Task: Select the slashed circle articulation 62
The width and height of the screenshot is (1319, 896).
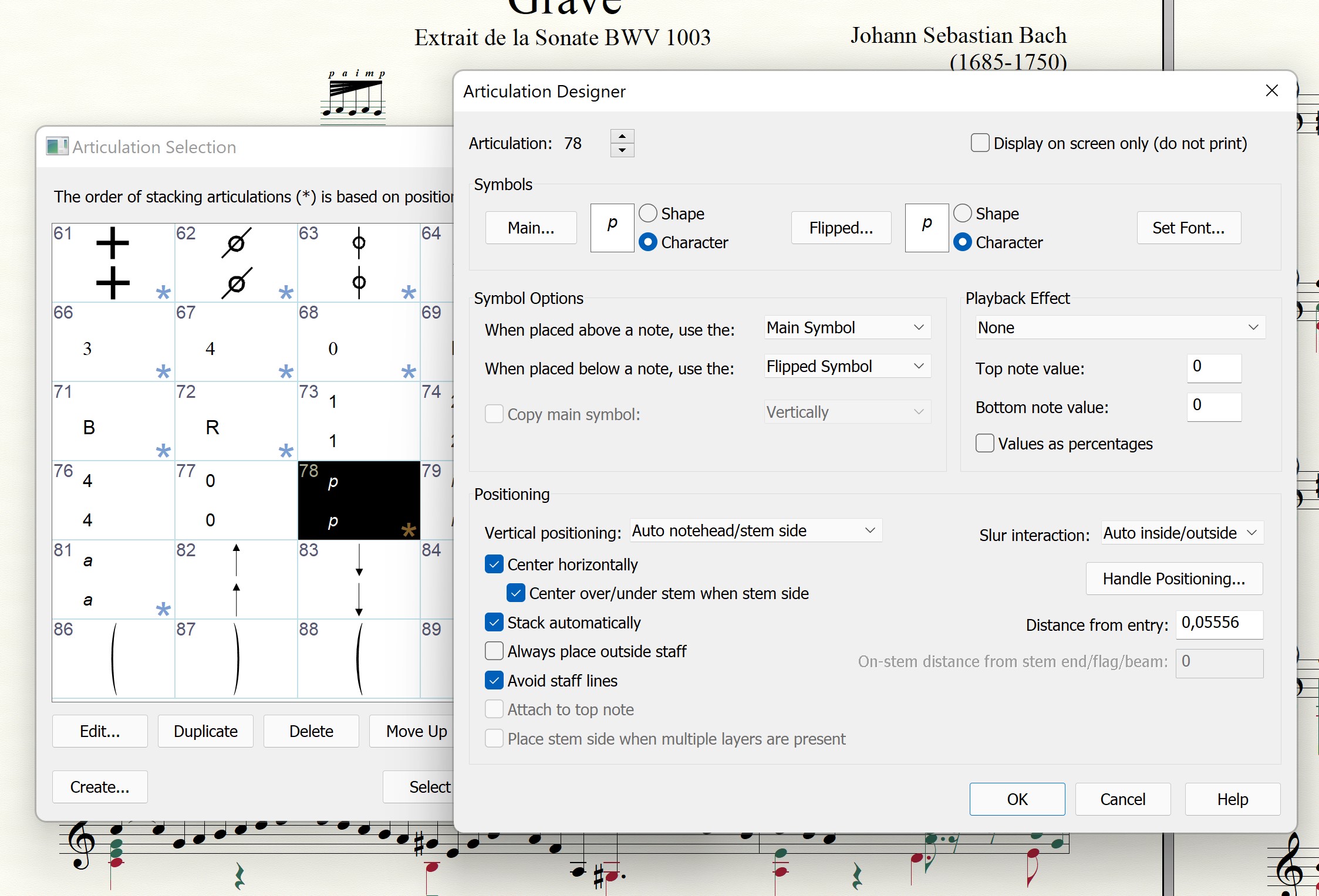Action: [236, 262]
